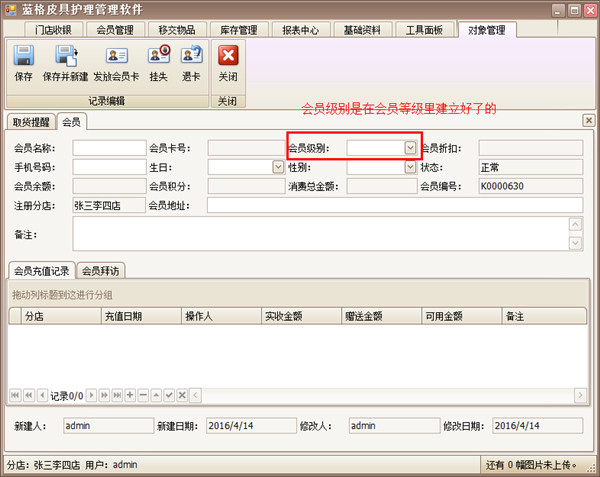
Task: Select the 会员充值记录 tab
Action: point(41,271)
